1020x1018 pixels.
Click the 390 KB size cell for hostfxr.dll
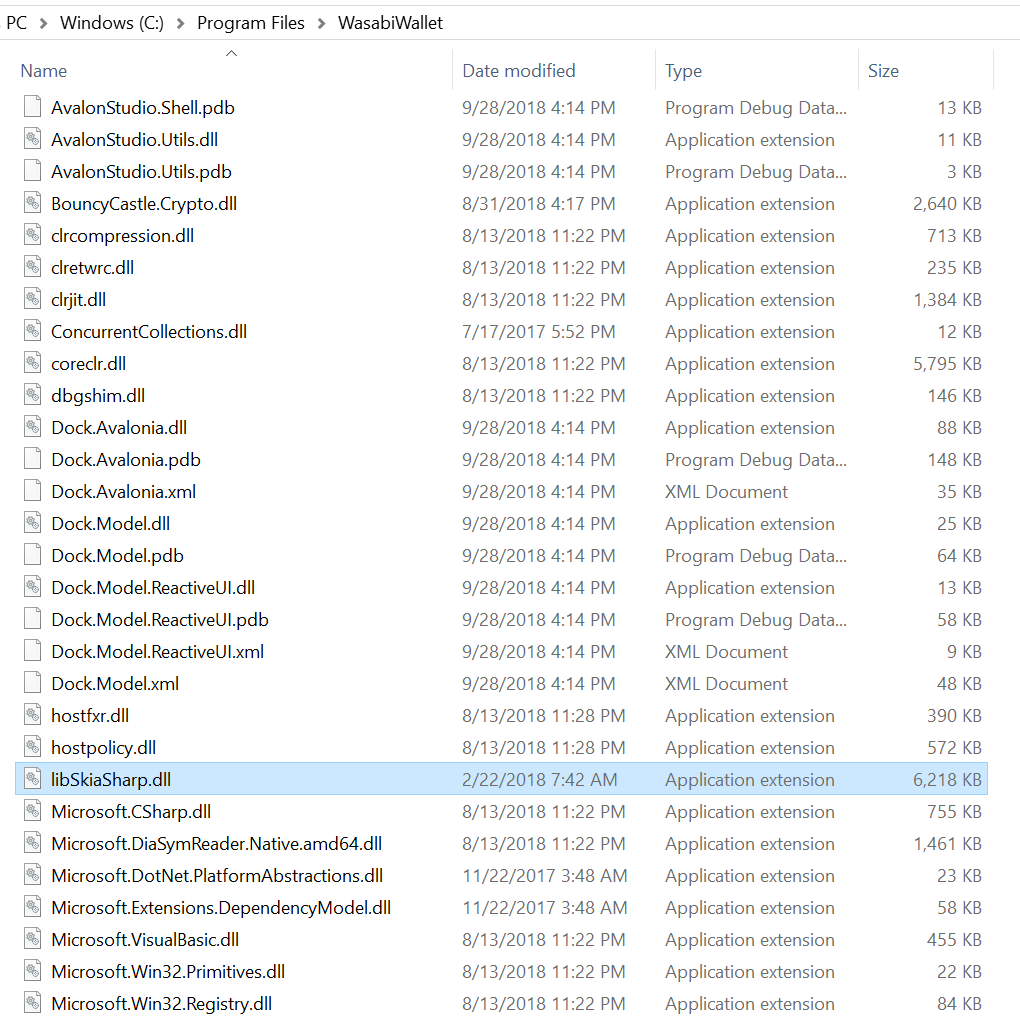tap(954, 716)
